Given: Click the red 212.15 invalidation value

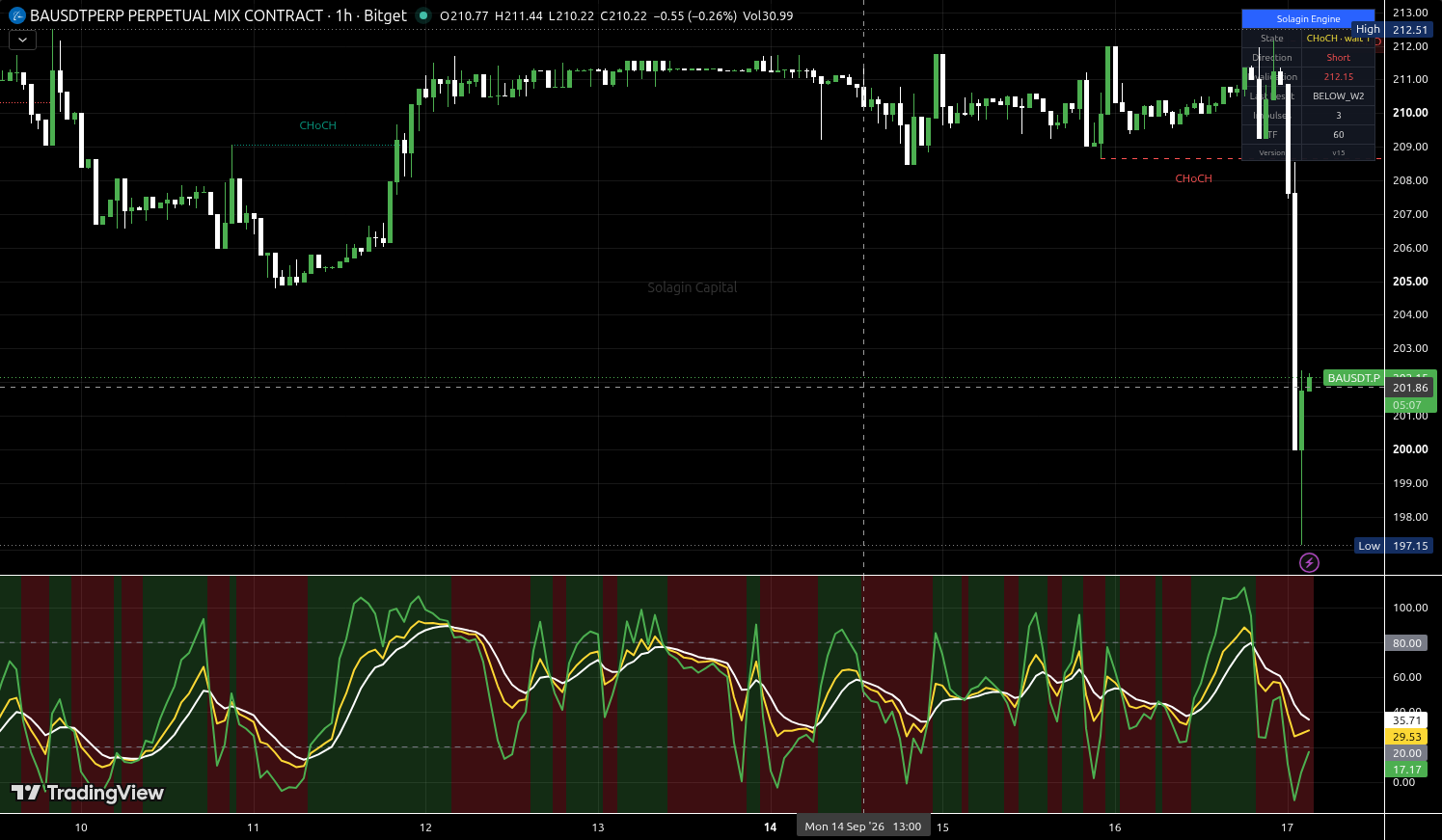Looking at the screenshot, I should [1338, 77].
